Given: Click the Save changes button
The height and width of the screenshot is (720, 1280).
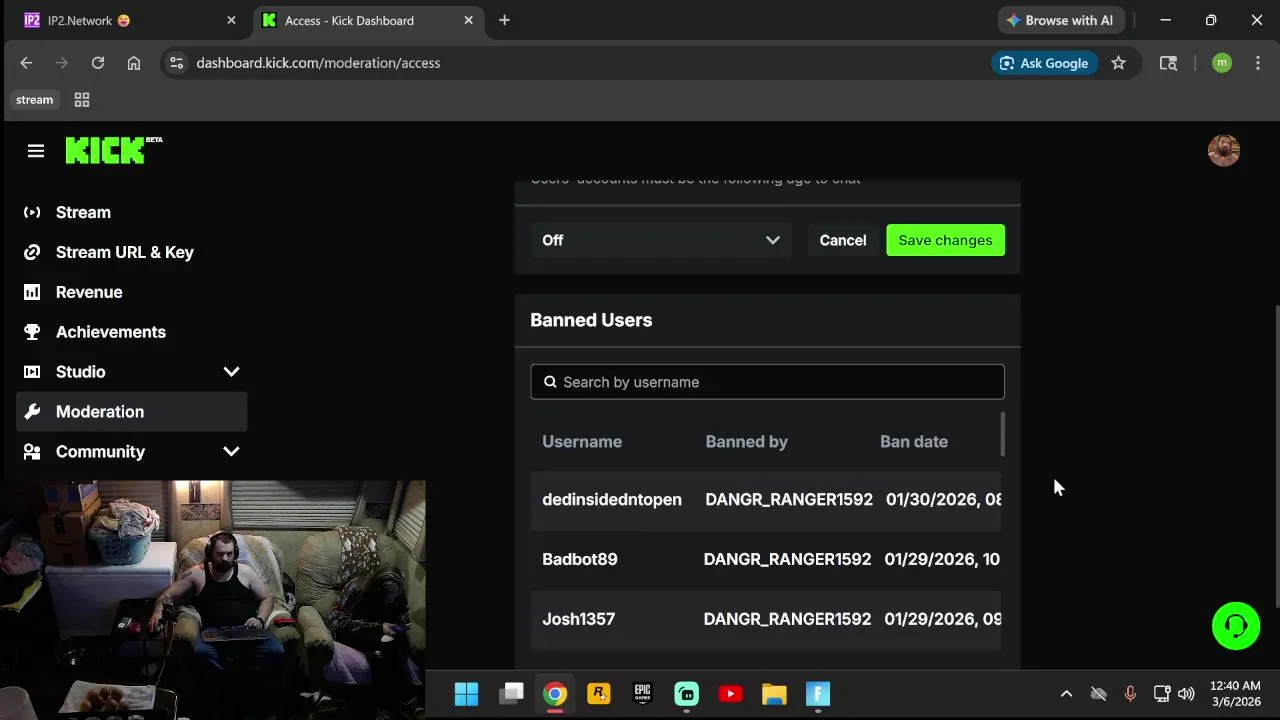Looking at the screenshot, I should pos(945,240).
